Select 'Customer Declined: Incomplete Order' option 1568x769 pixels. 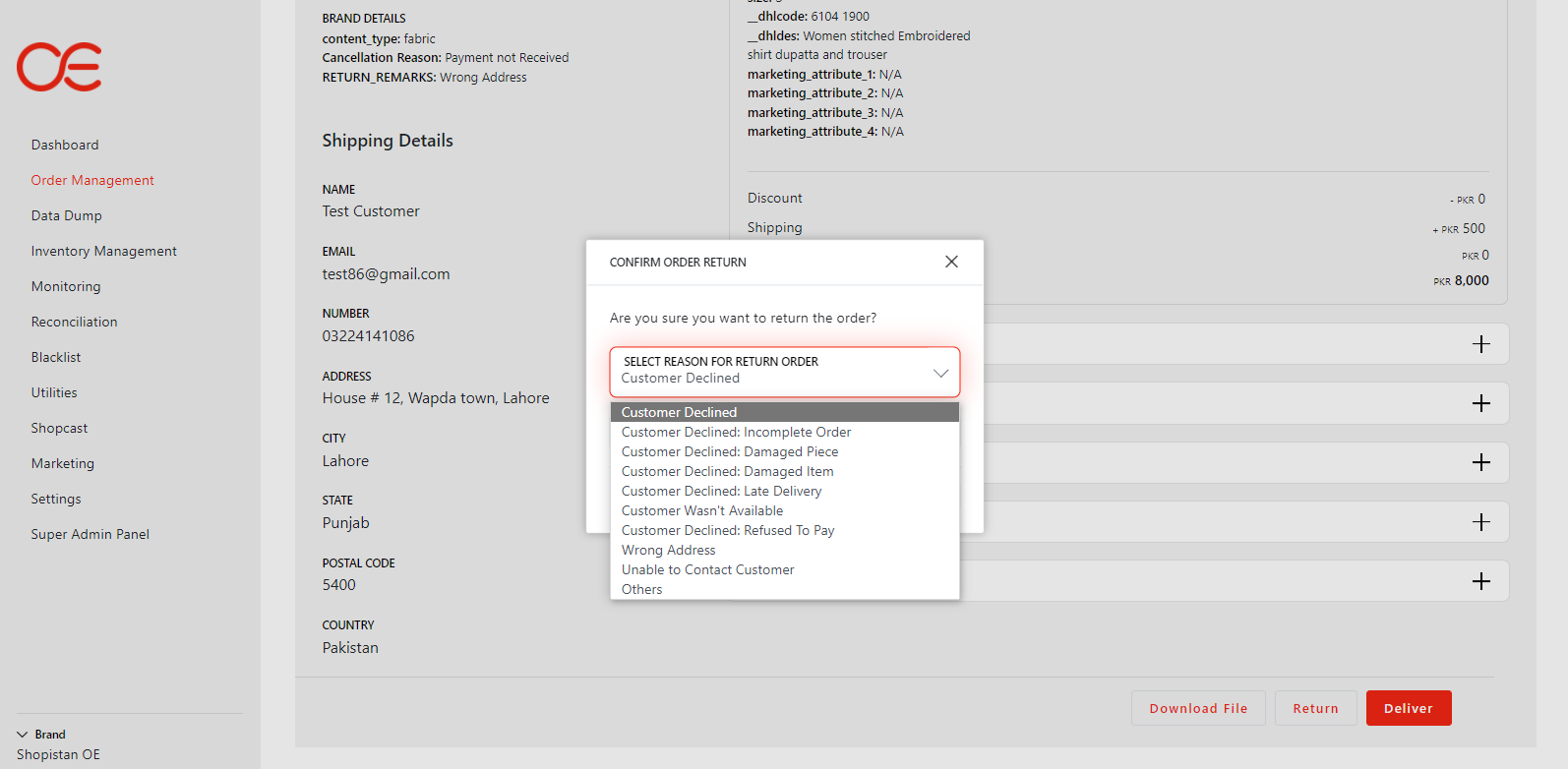click(x=736, y=432)
